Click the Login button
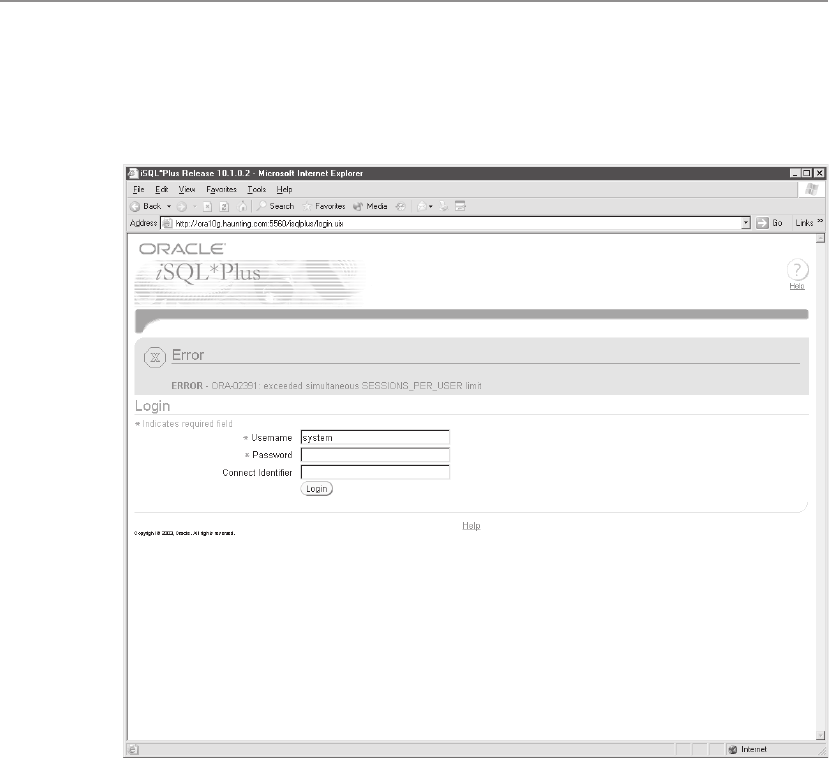Image resolution: width=829 pixels, height=758 pixels. [317, 489]
